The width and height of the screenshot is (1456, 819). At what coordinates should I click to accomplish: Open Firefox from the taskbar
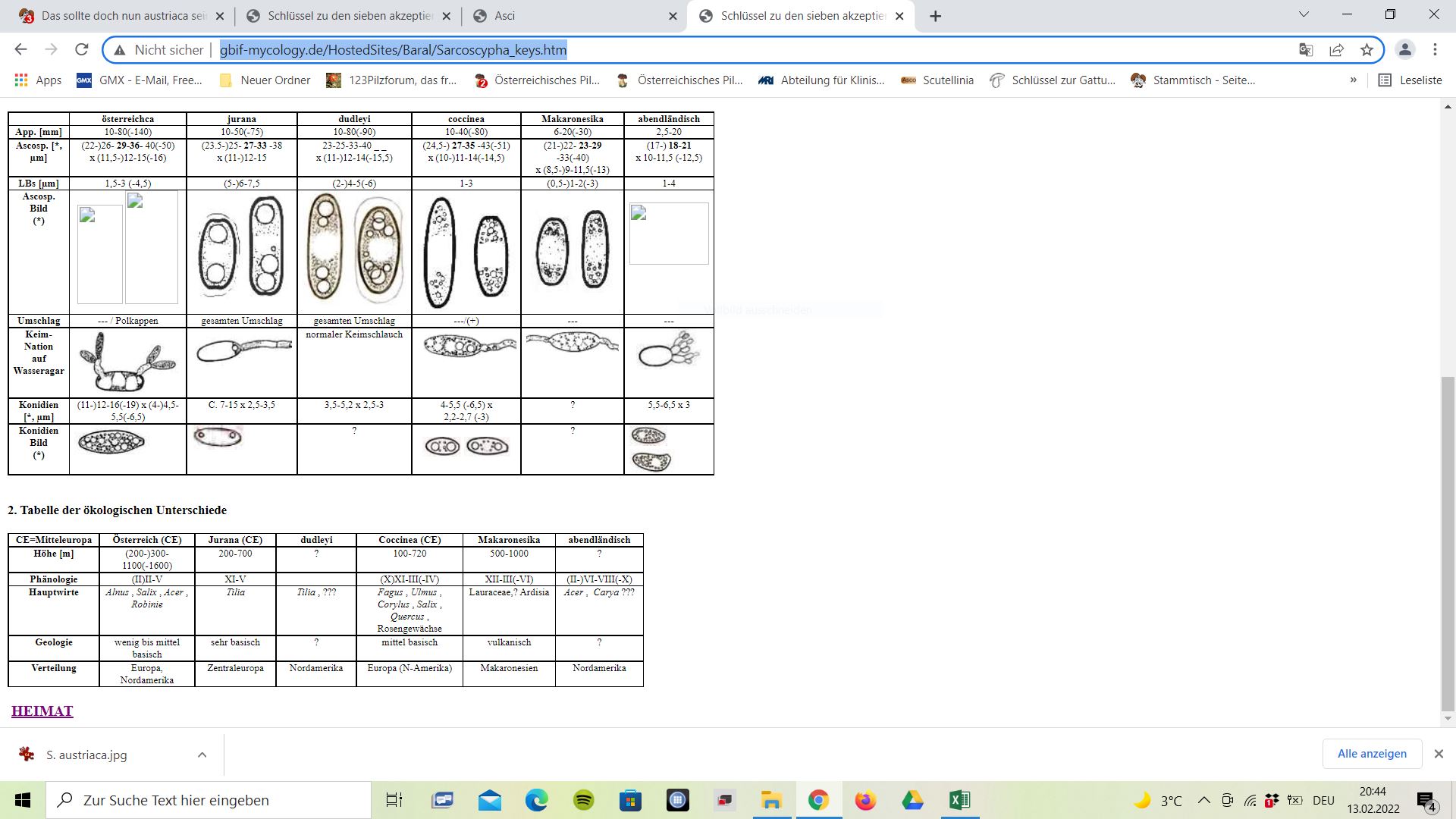tap(865, 800)
